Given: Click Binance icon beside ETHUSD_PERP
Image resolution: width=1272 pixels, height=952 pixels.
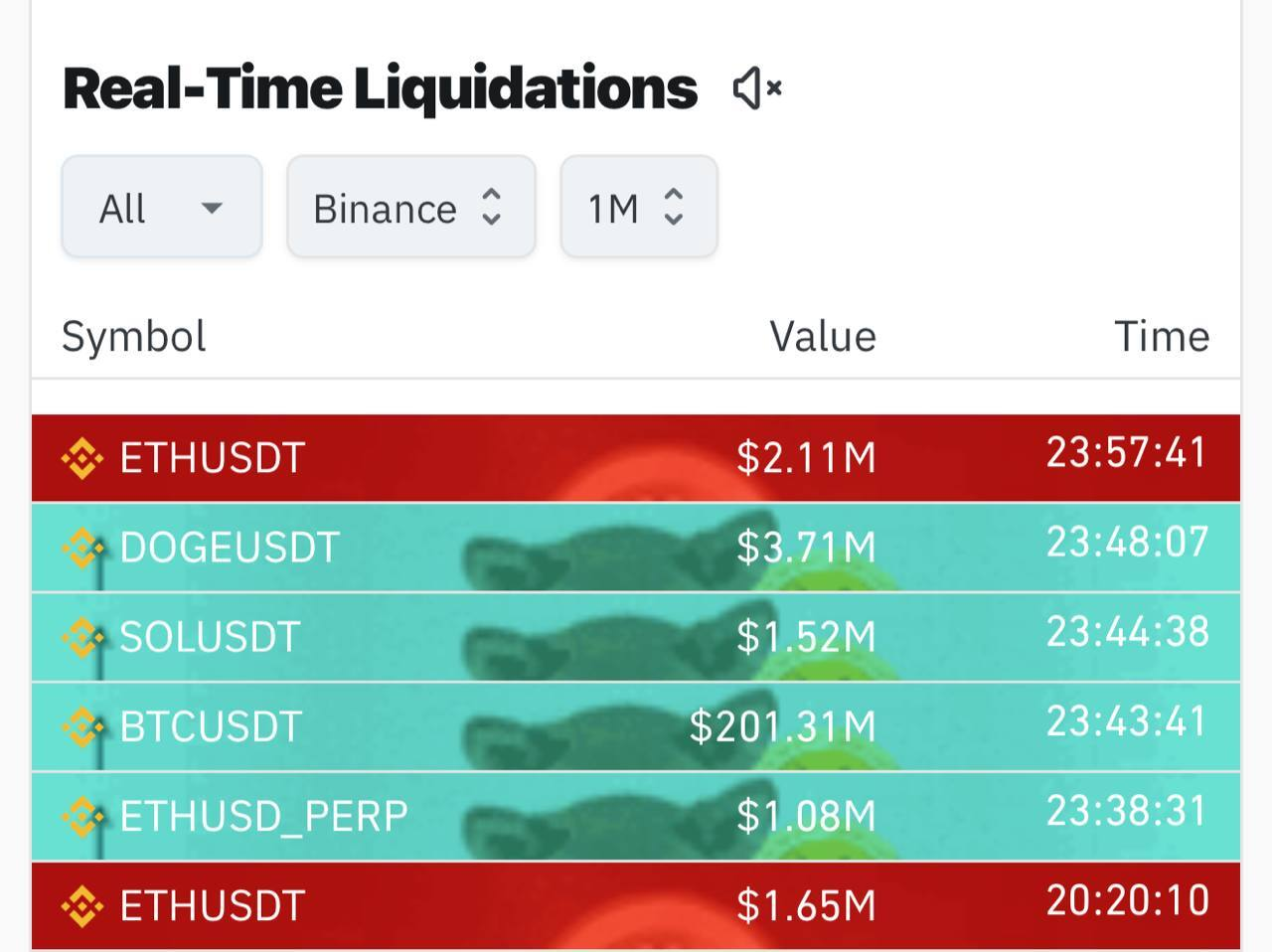Looking at the screenshot, I should point(81,816).
